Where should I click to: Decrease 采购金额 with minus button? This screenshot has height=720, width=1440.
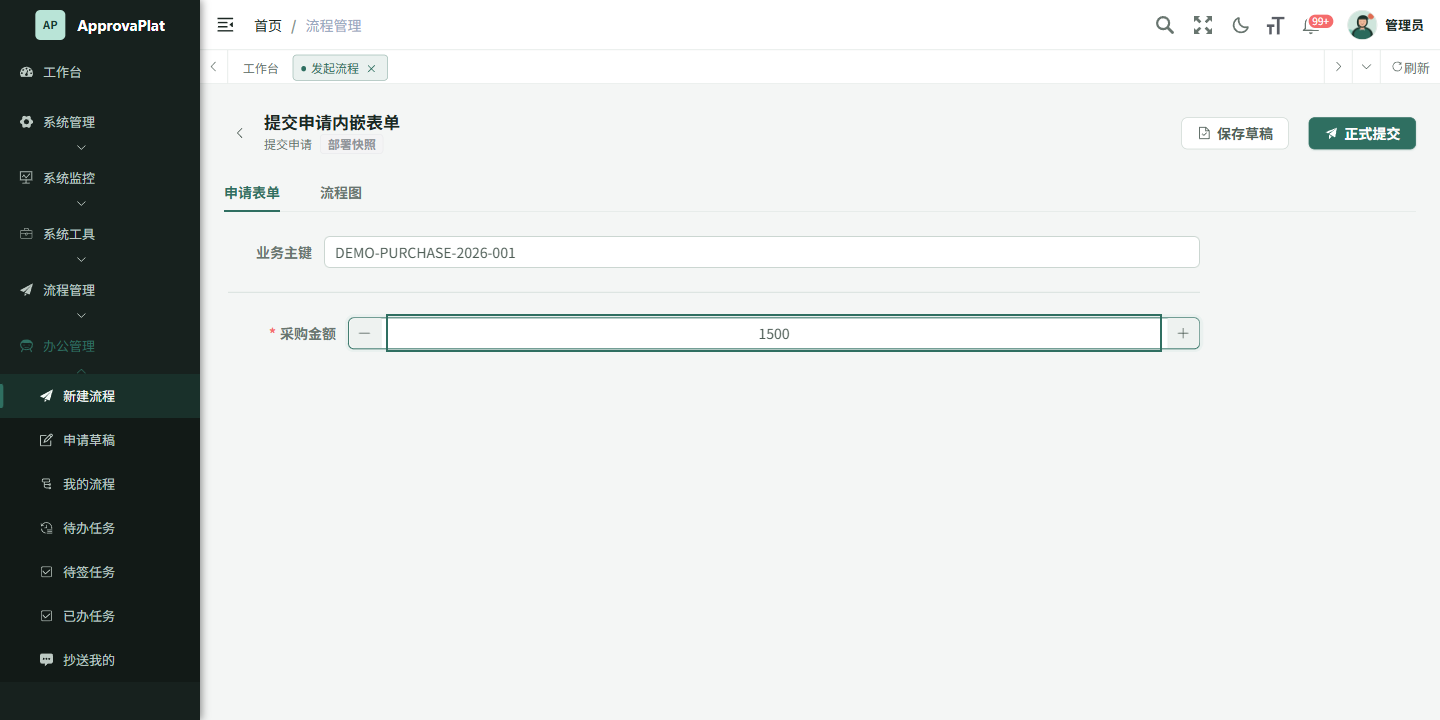(365, 333)
